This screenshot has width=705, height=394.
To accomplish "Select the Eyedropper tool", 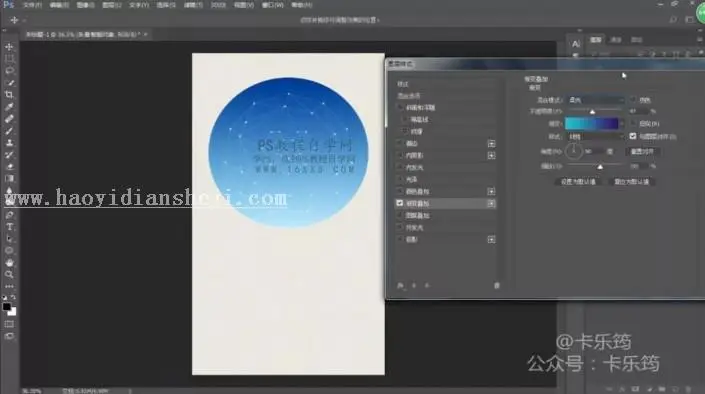I will click(9, 107).
